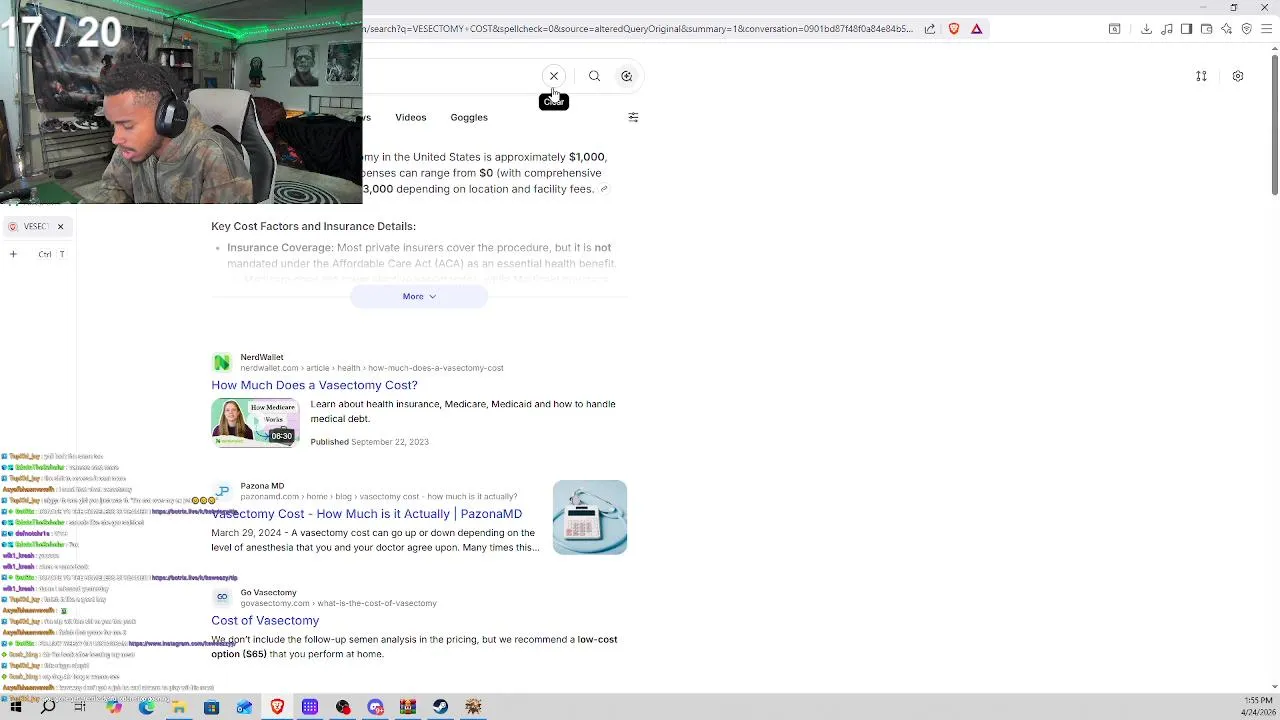The image size is (1280, 720).
Task: Click the share page icon in address bar
Action: [930, 29]
